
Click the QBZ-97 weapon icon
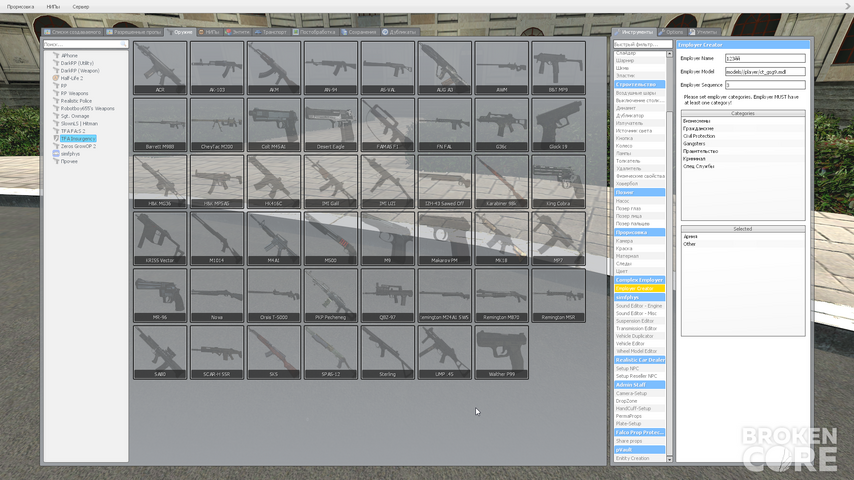click(x=387, y=295)
